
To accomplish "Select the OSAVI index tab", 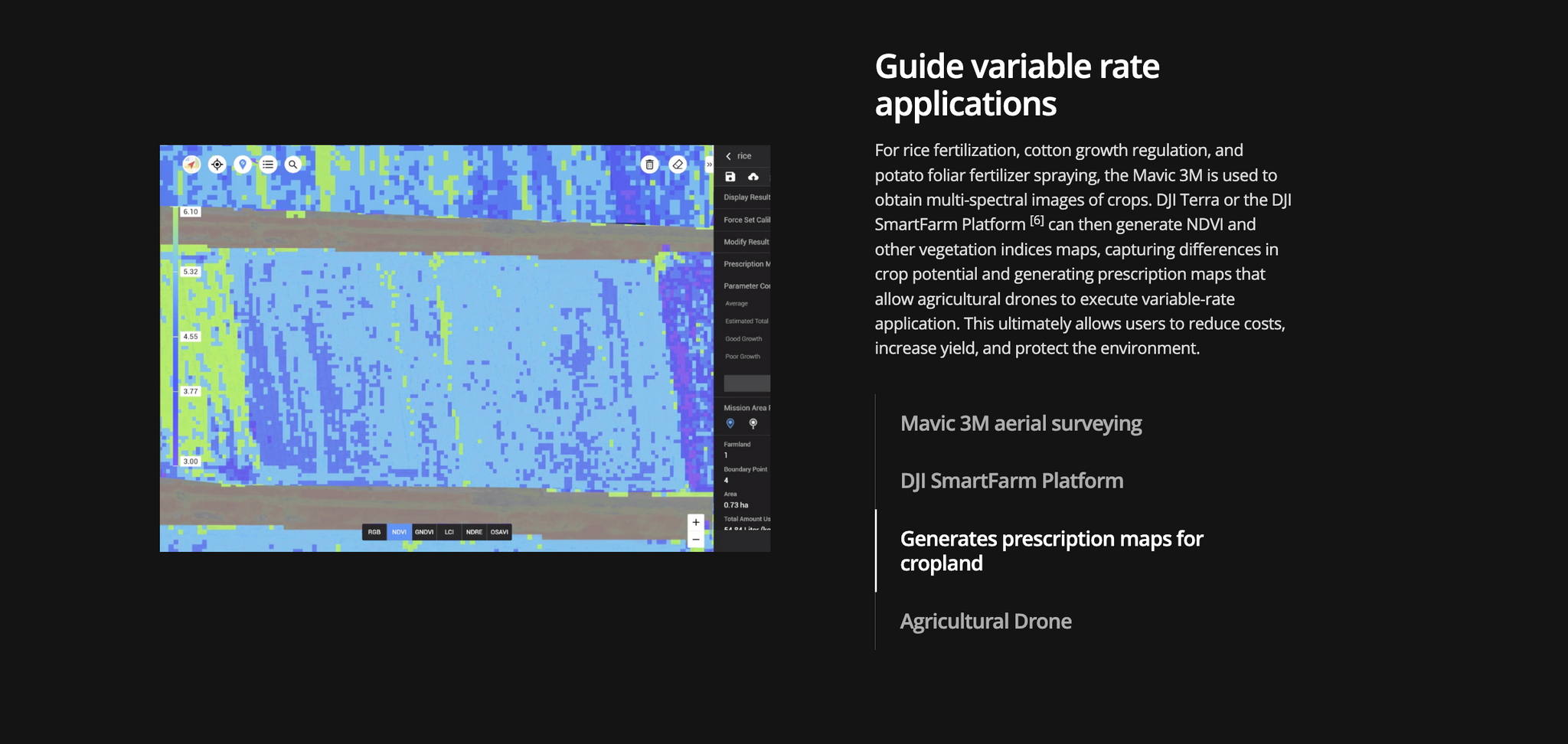I will [499, 532].
